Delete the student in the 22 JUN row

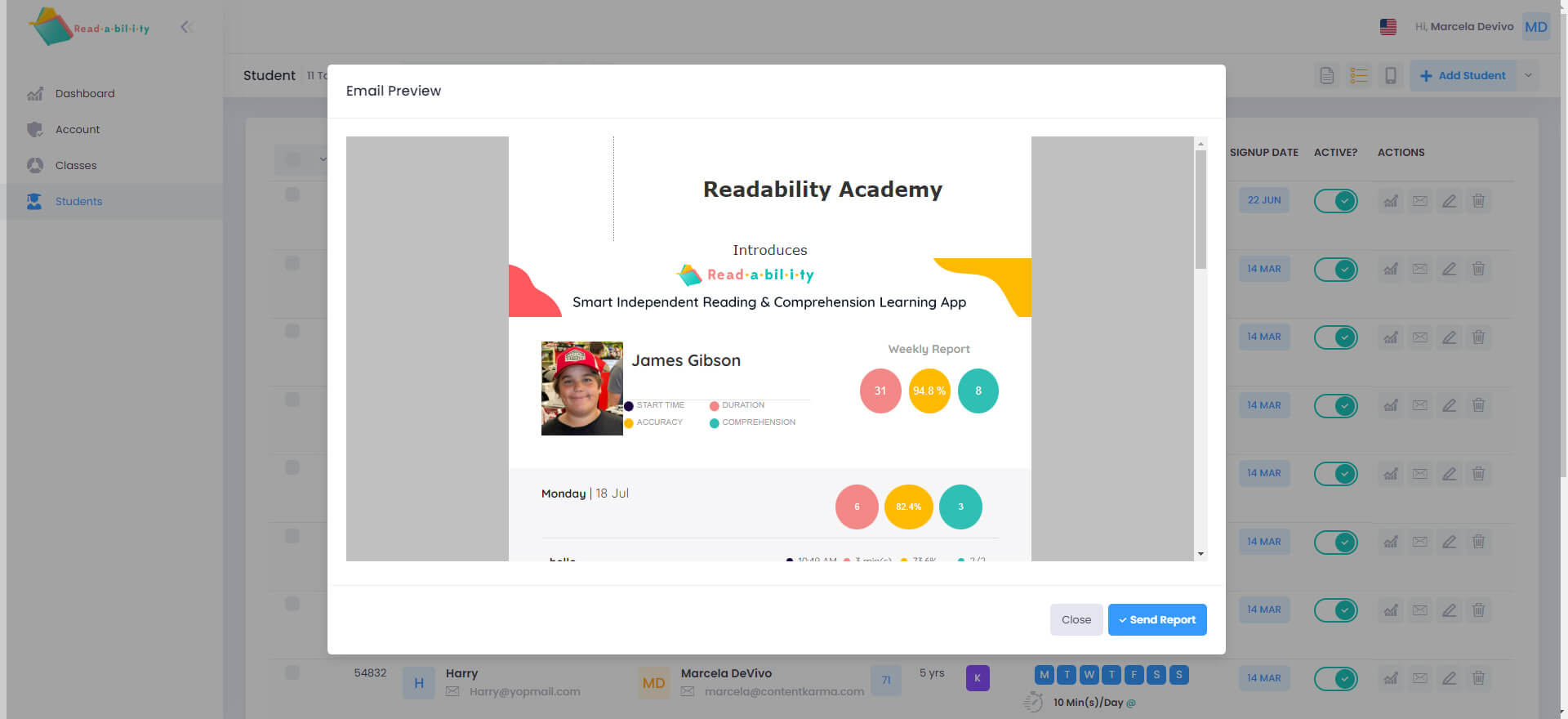[1478, 200]
